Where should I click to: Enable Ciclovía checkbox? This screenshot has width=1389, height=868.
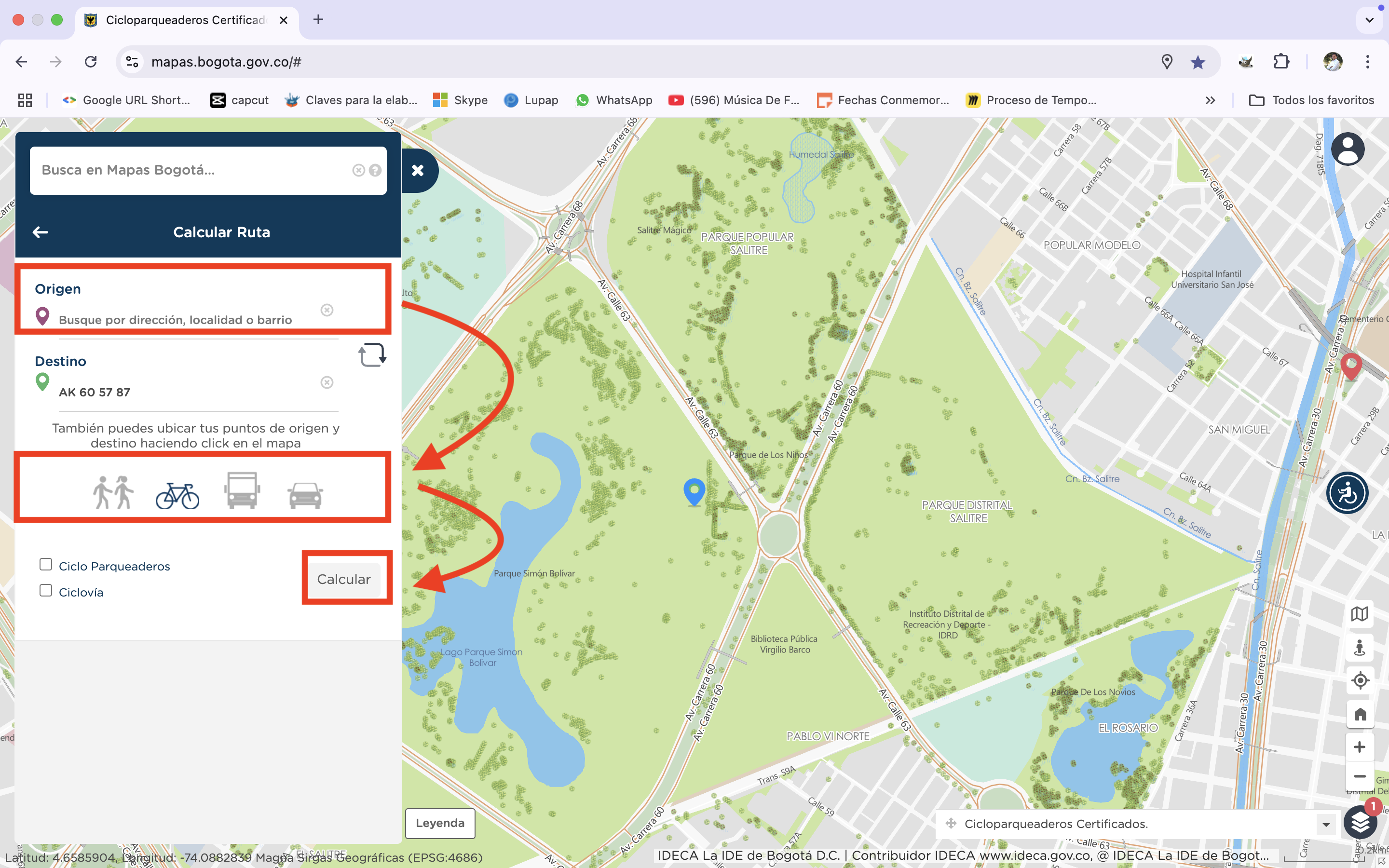click(x=46, y=591)
